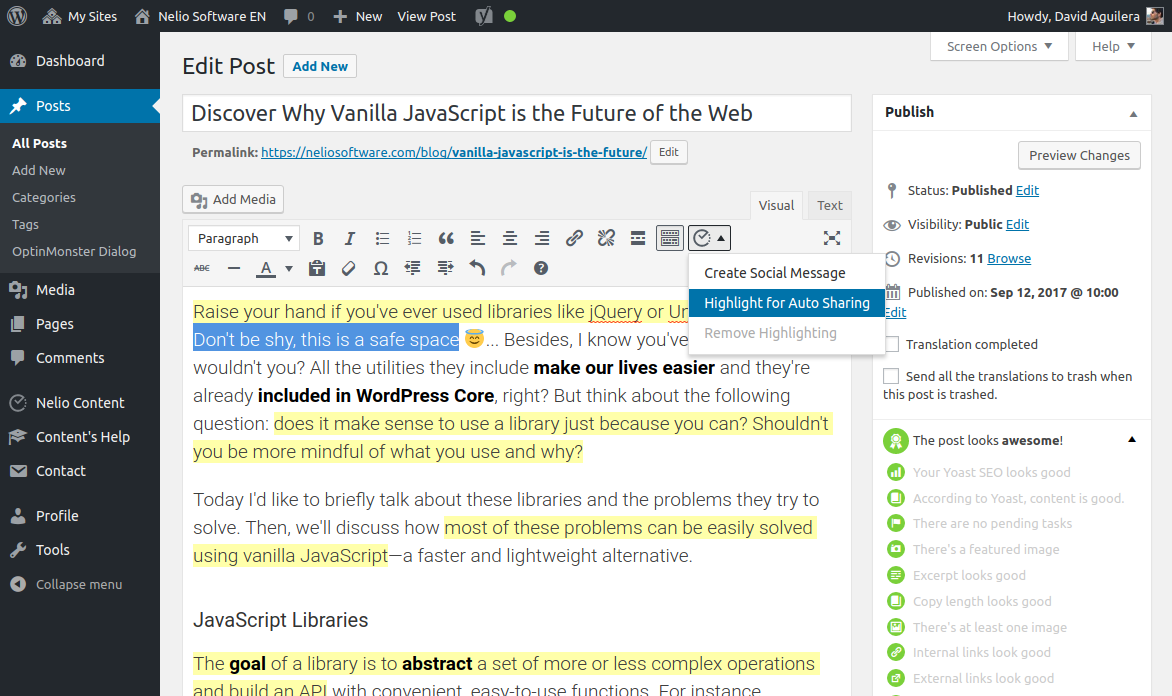Open the Nelio Content toolbar dropdown
This screenshot has width=1172, height=696.
tap(709, 238)
